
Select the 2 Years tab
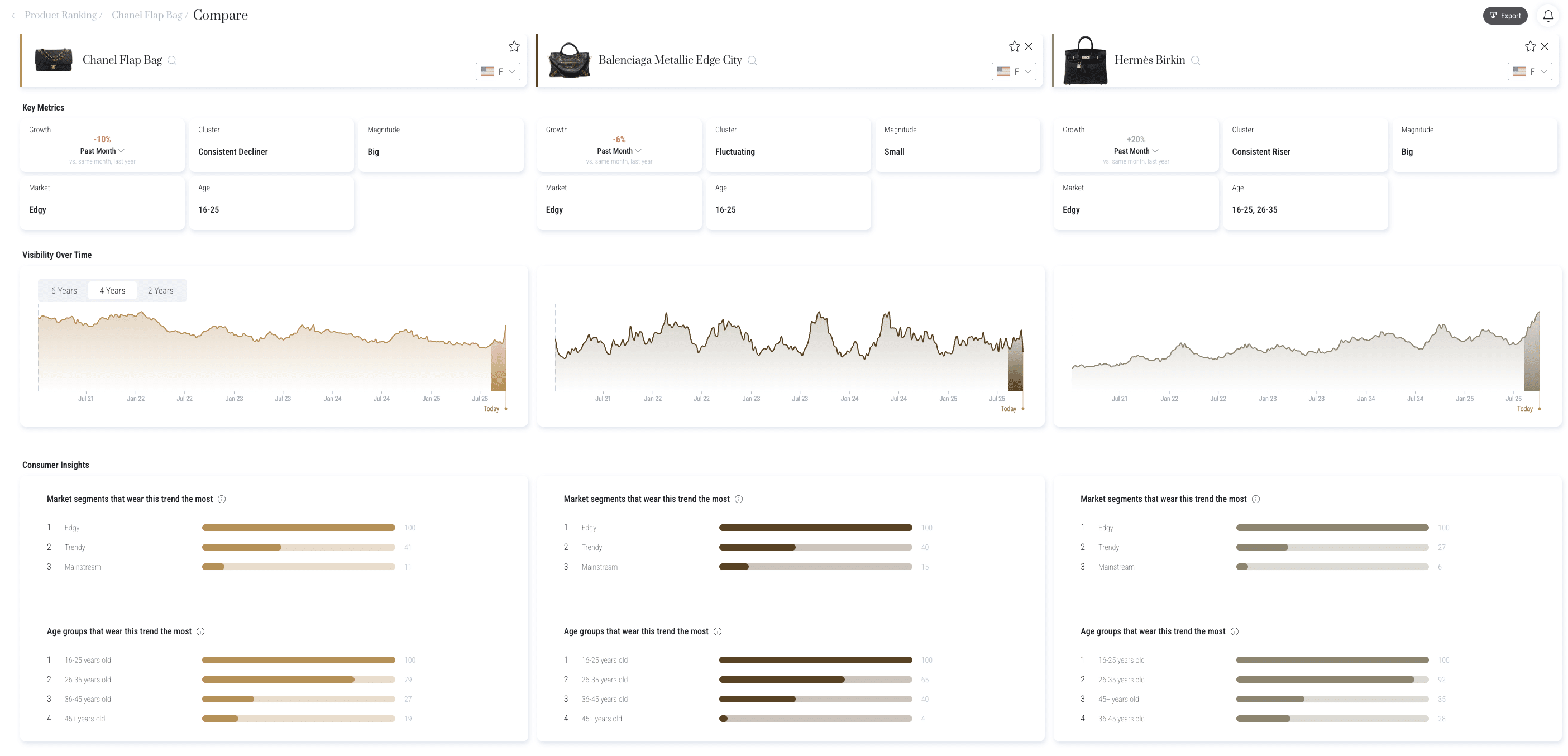(161, 290)
